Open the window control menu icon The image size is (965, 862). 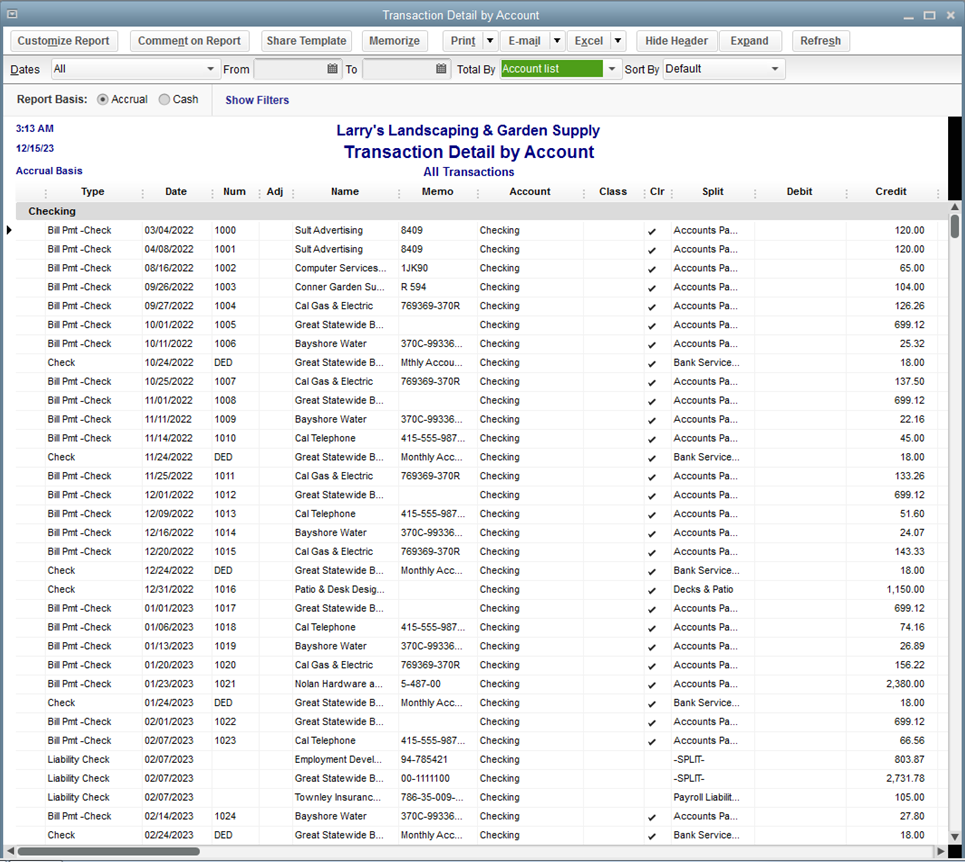(x=12, y=14)
